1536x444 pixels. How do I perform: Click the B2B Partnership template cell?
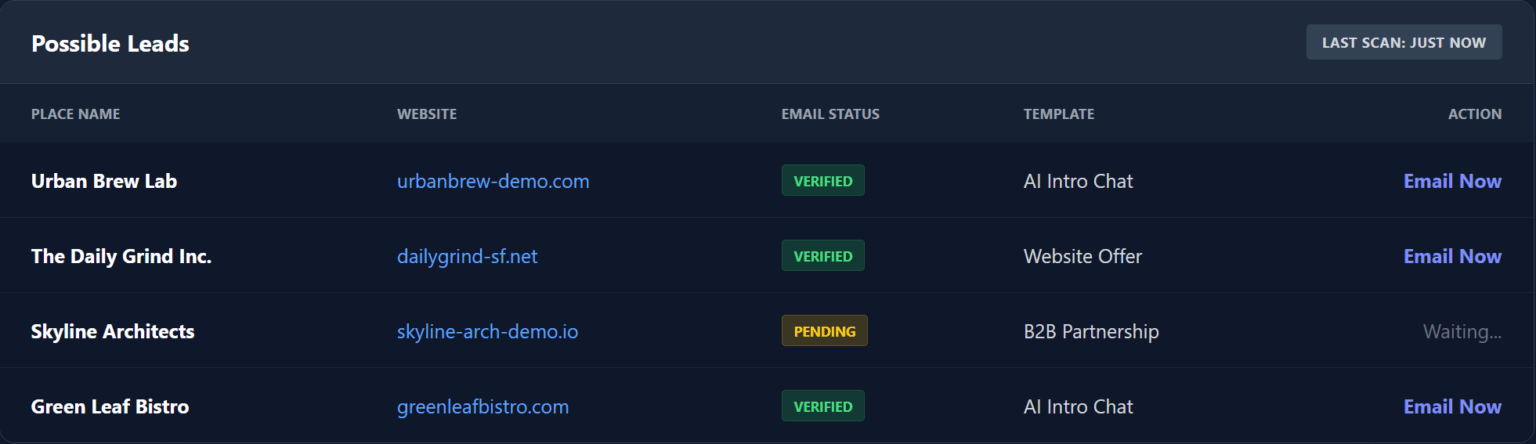(1091, 331)
